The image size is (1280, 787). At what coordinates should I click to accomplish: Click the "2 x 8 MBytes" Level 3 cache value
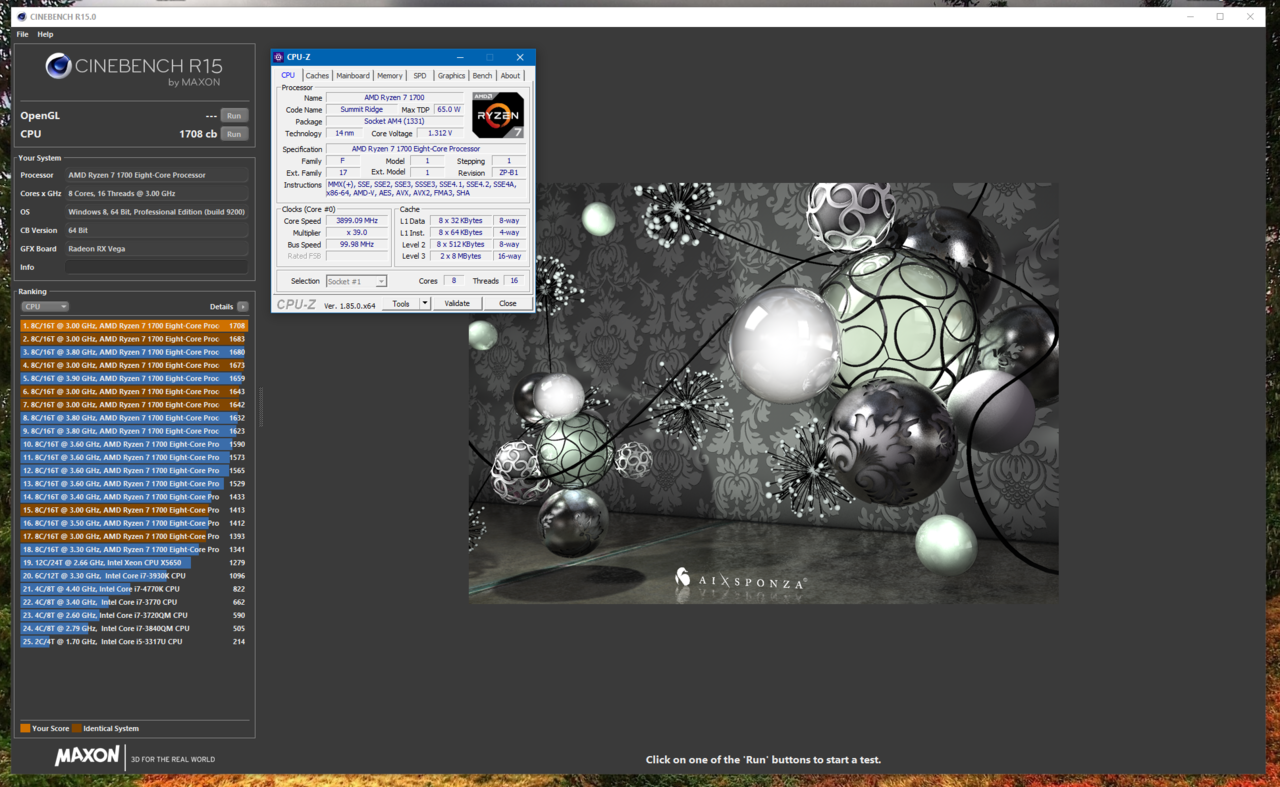[461, 256]
